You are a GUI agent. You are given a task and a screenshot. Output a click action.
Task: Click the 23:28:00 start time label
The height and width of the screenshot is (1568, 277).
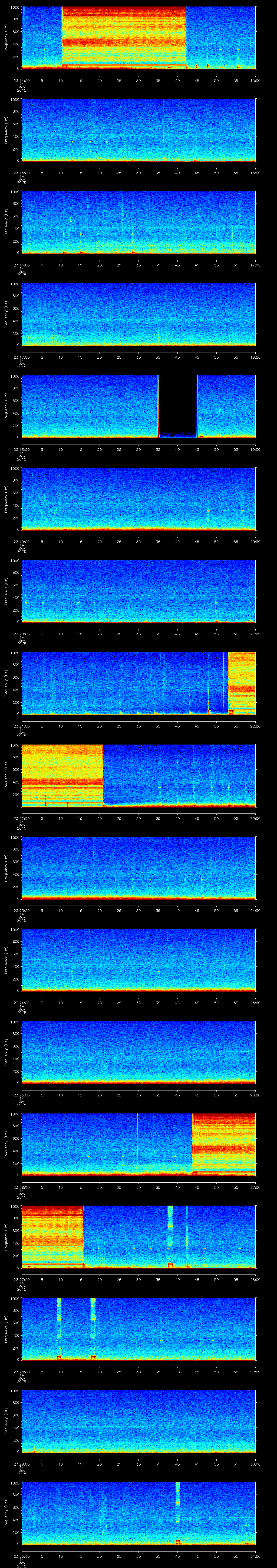coord(21,1371)
